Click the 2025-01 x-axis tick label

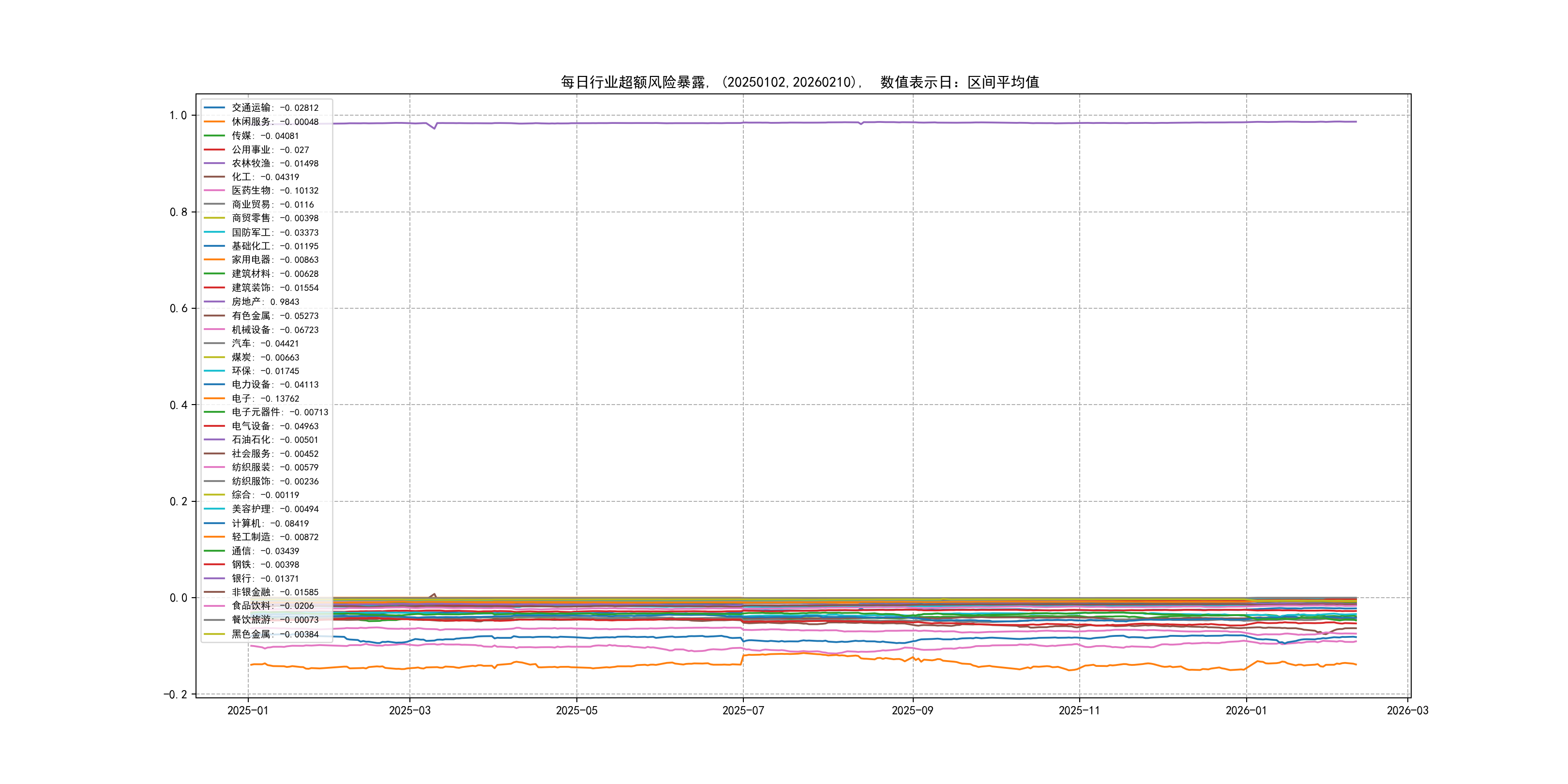[248, 711]
